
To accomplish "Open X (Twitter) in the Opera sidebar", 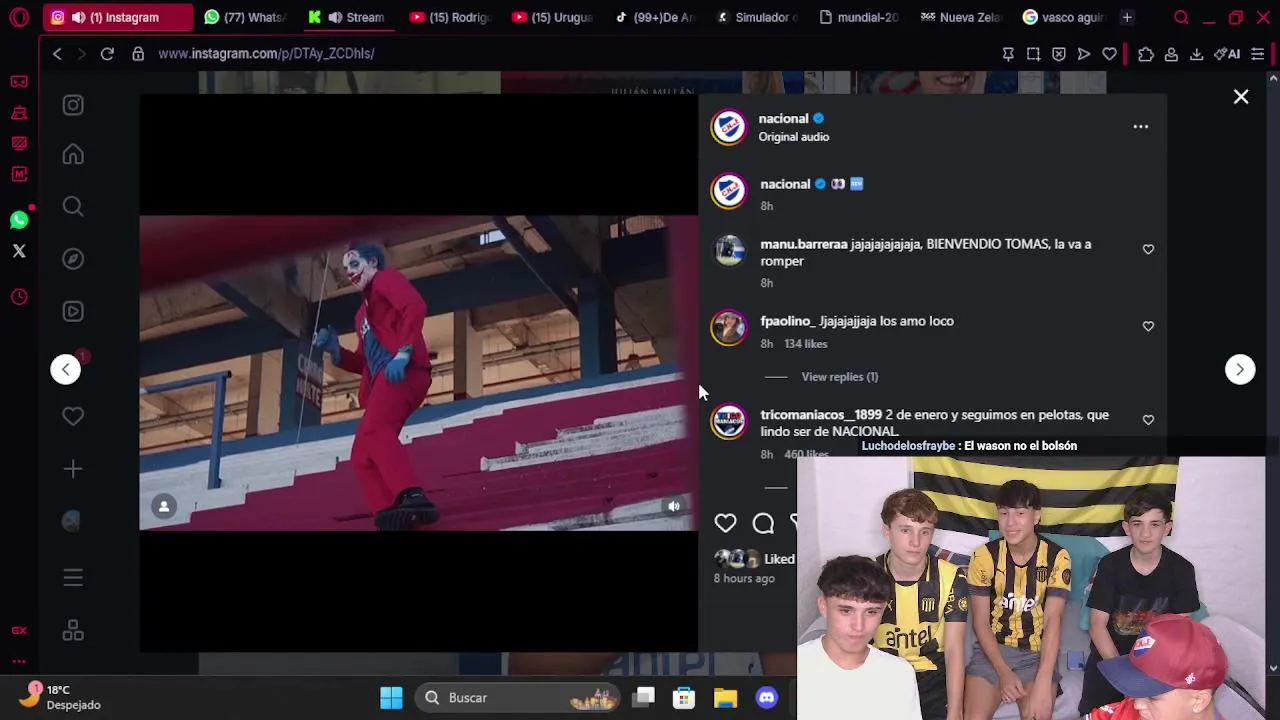I will pyautogui.click(x=19, y=251).
